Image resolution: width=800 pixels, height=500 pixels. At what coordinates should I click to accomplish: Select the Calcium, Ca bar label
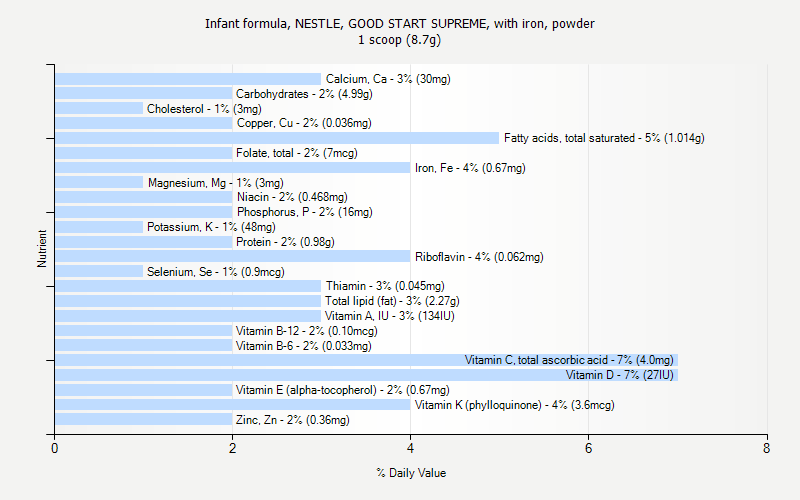[x=387, y=79]
